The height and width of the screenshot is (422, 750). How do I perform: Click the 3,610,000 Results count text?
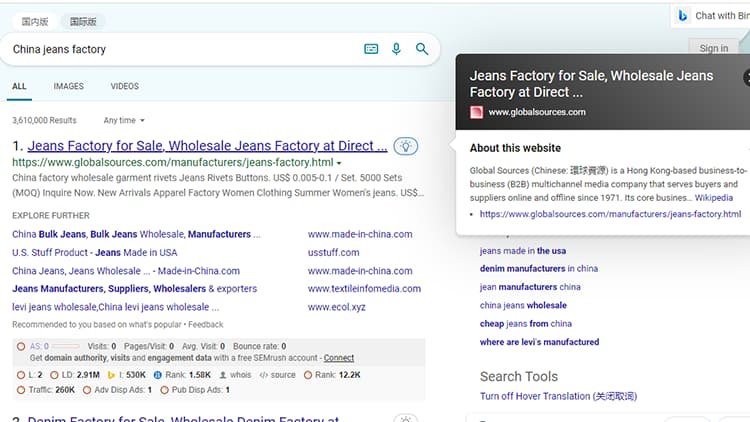click(x=44, y=121)
